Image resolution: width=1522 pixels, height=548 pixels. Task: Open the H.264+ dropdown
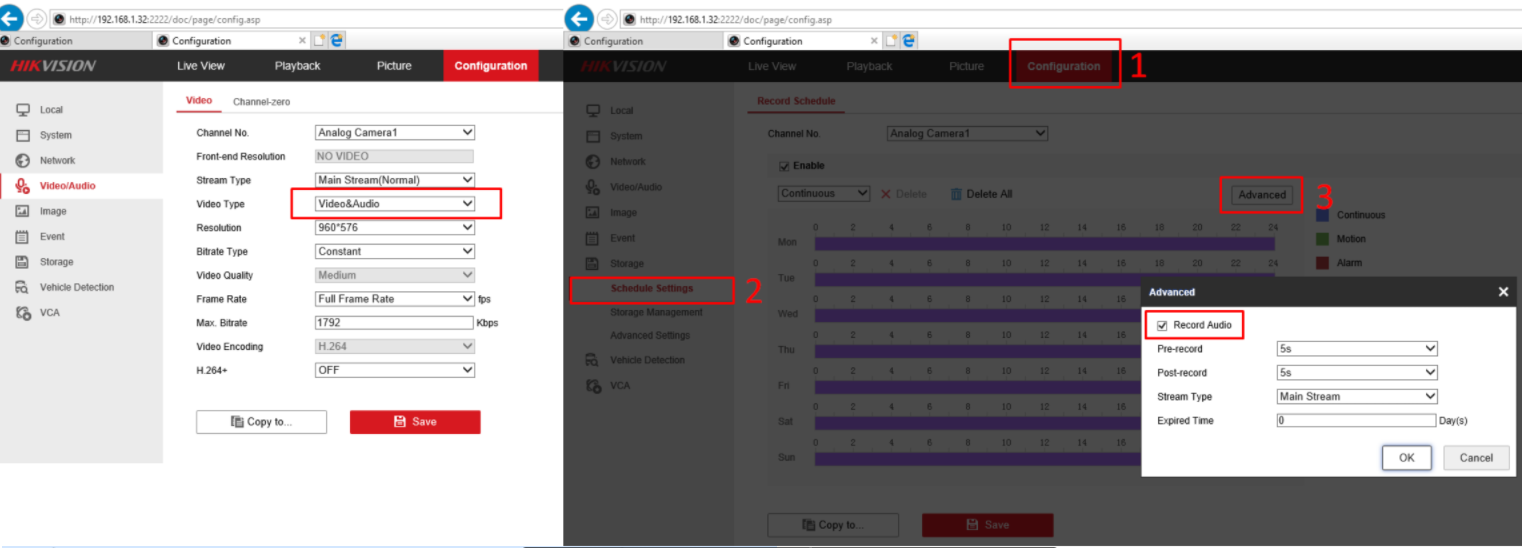coord(395,370)
